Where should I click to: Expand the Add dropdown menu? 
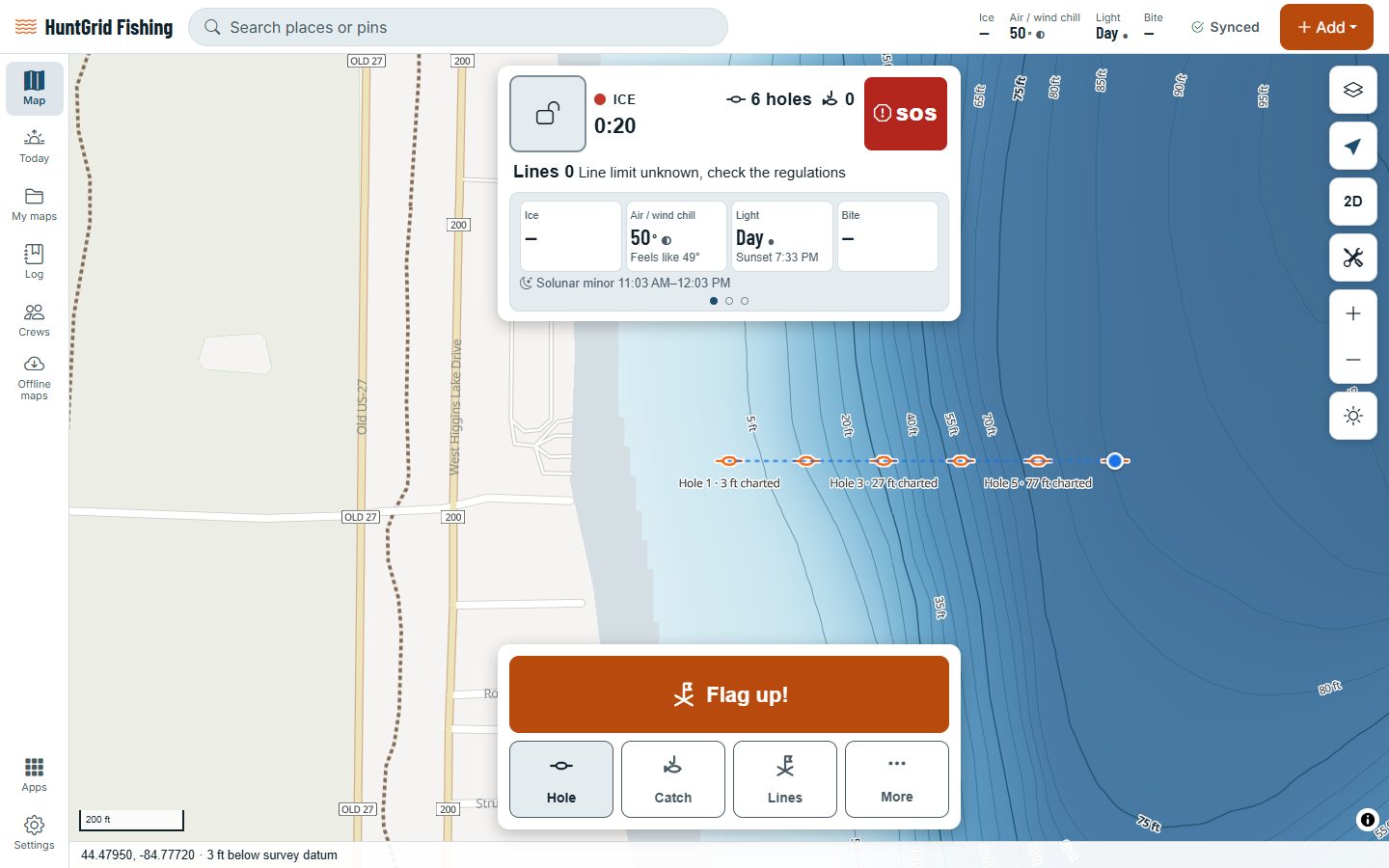click(1326, 27)
